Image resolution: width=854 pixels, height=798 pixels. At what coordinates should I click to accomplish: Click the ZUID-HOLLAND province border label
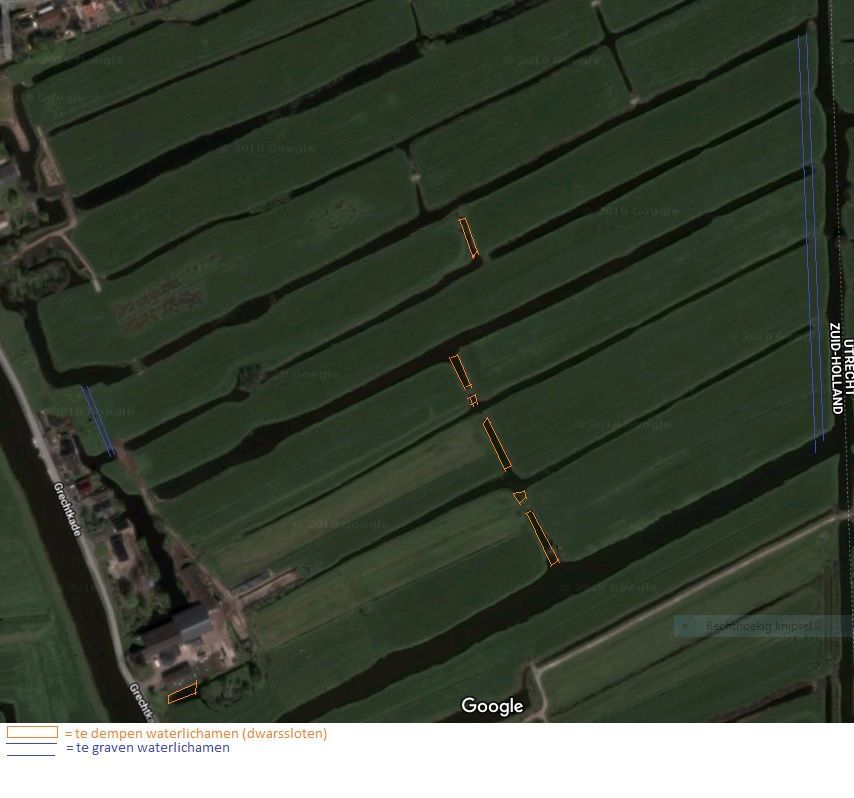click(836, 368)
